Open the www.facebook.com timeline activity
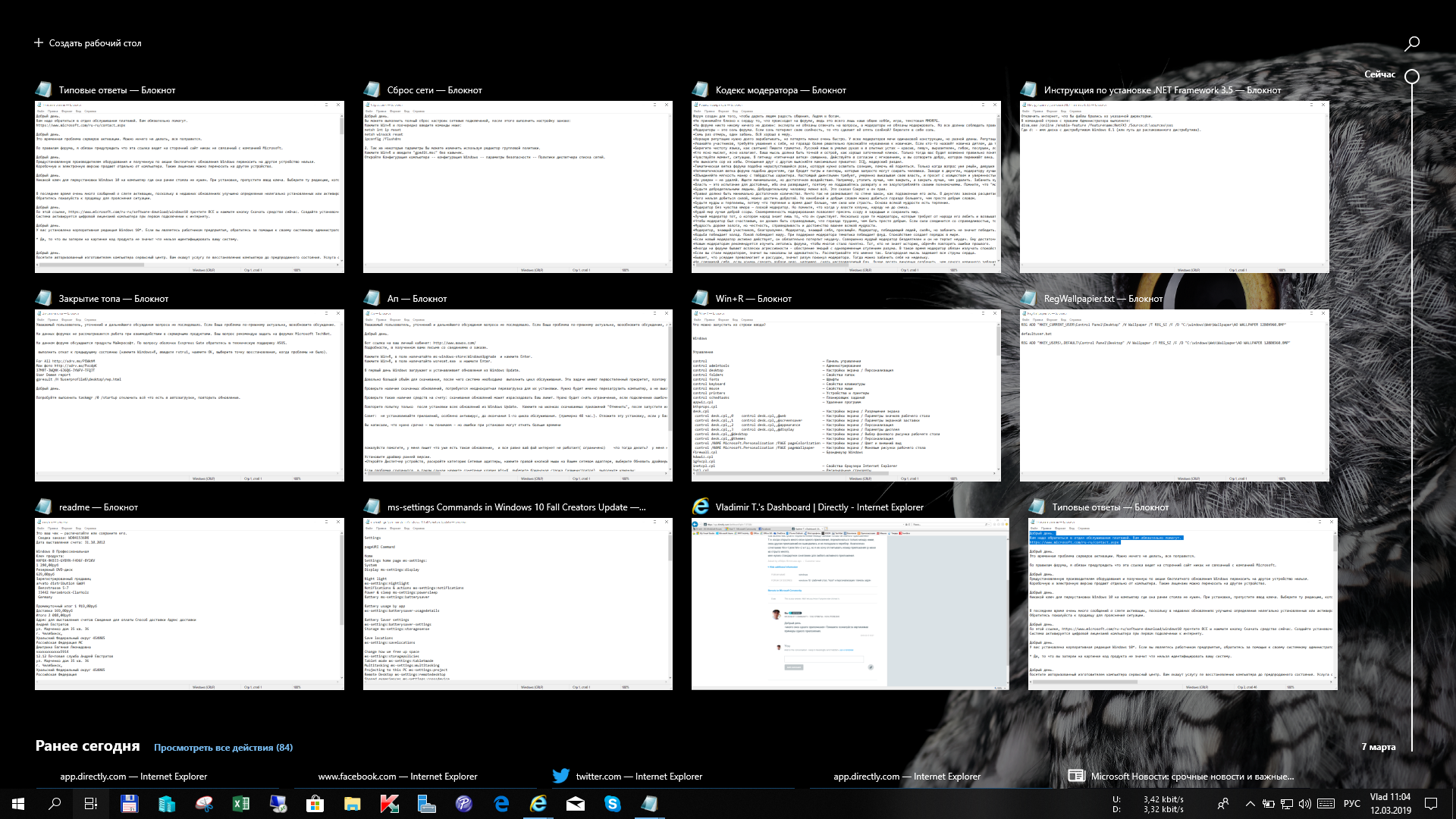The height and width of the screenshot is (819, 1456). [397, 777]
